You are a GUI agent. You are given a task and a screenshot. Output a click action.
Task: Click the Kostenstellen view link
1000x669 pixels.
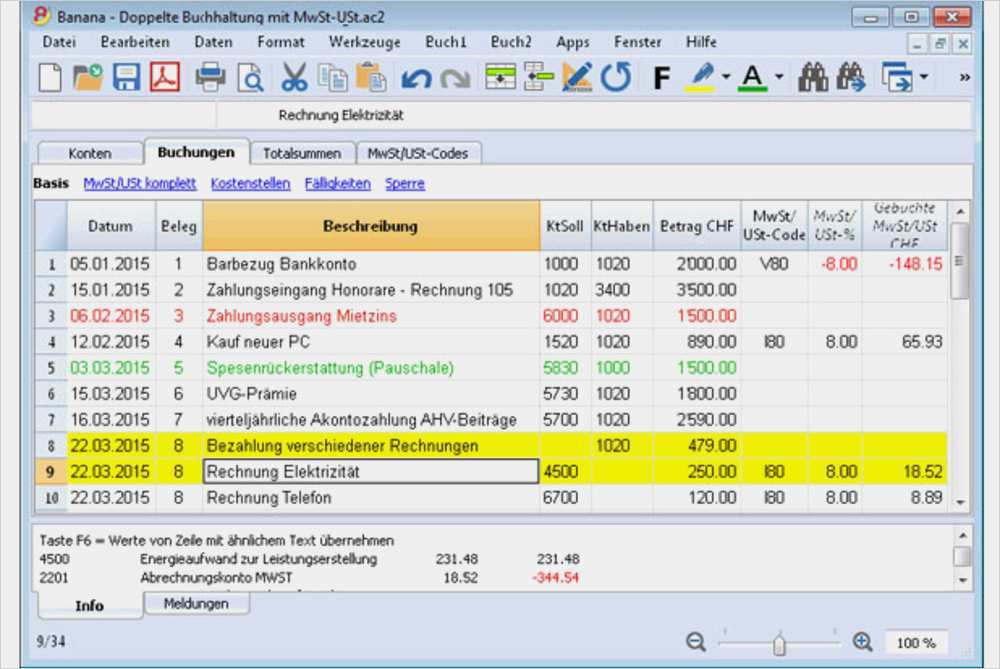point(250,184)
